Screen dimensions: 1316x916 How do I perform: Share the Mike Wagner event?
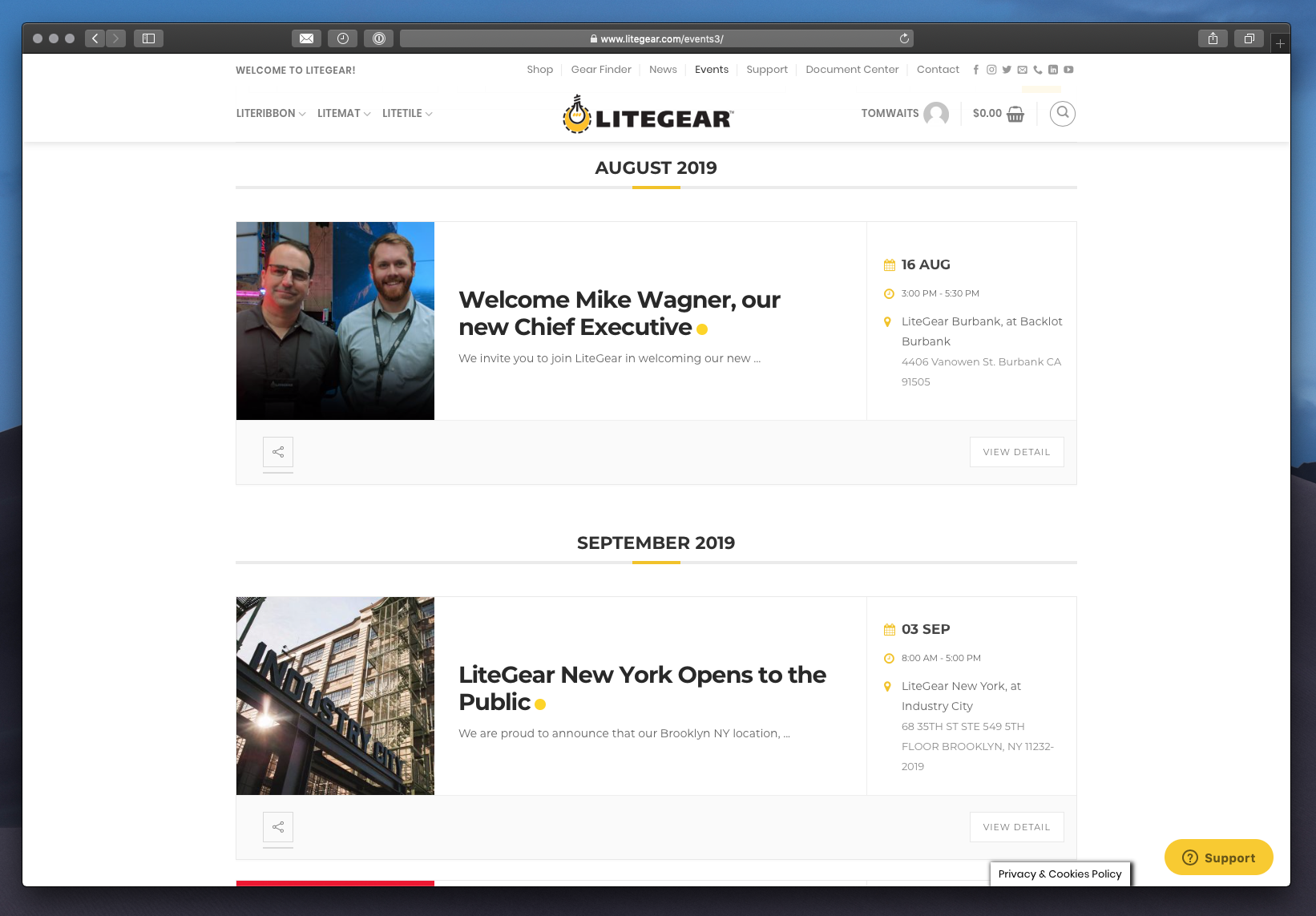[x=278, y=452]
